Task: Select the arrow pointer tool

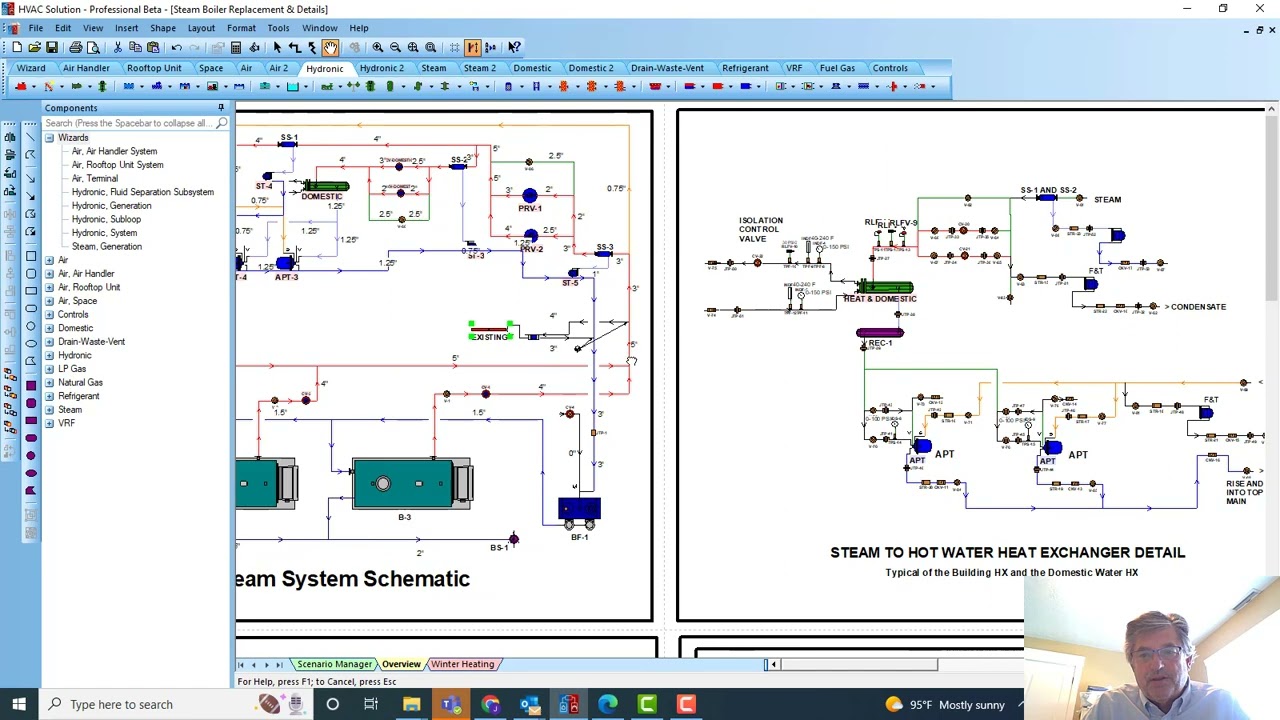Action: coord(277,47)
